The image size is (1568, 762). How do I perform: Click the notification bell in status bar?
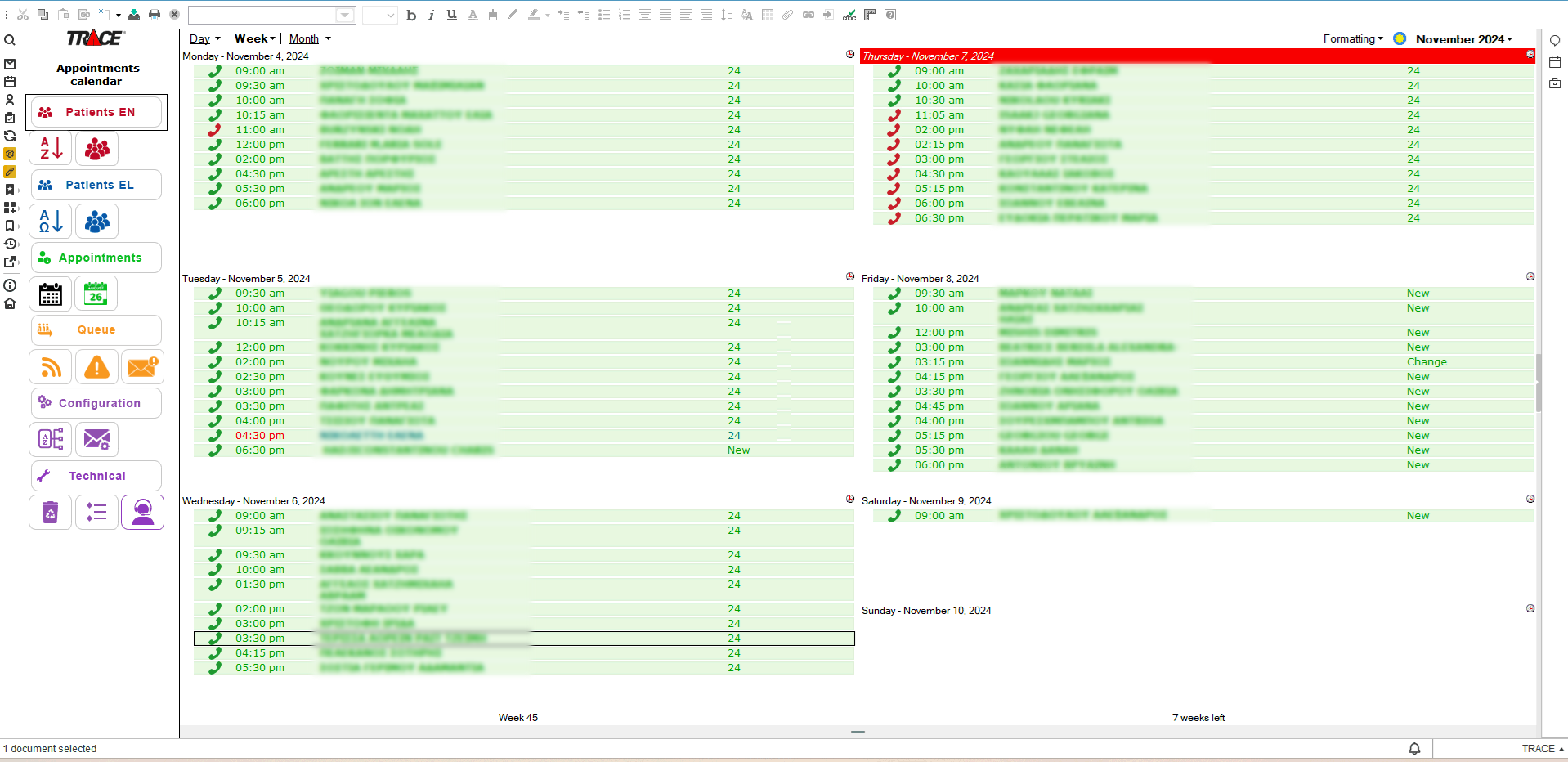click(x=1414, y=748)
